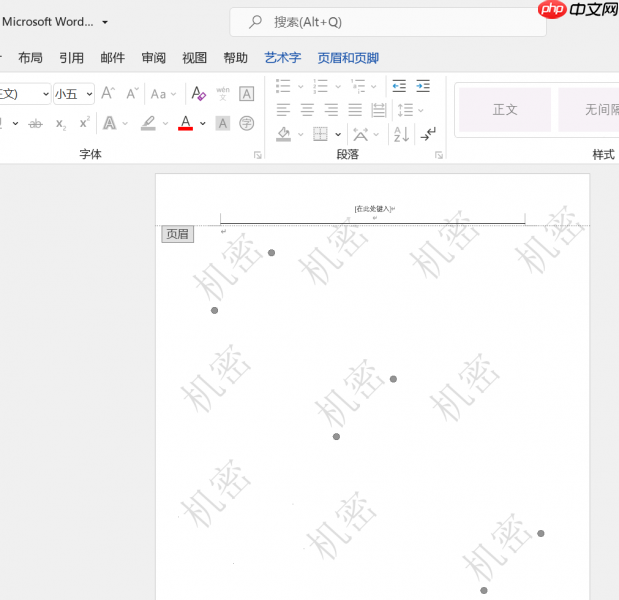Image resolution: width=619 pixels, height=600 pixels.
Task: Open line spacing options
Action: pyautogui.click(x=410, y=110)
